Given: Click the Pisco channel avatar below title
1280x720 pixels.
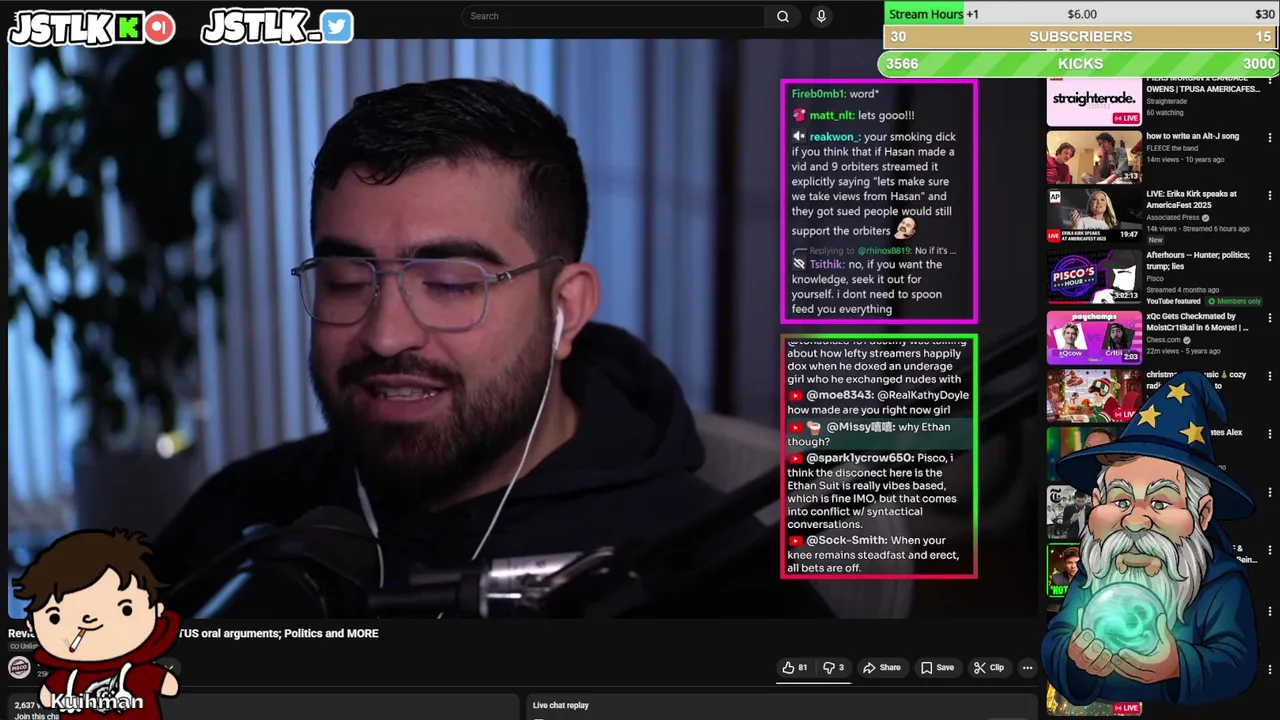Looking at the screenshot, I should coord(18,667).
